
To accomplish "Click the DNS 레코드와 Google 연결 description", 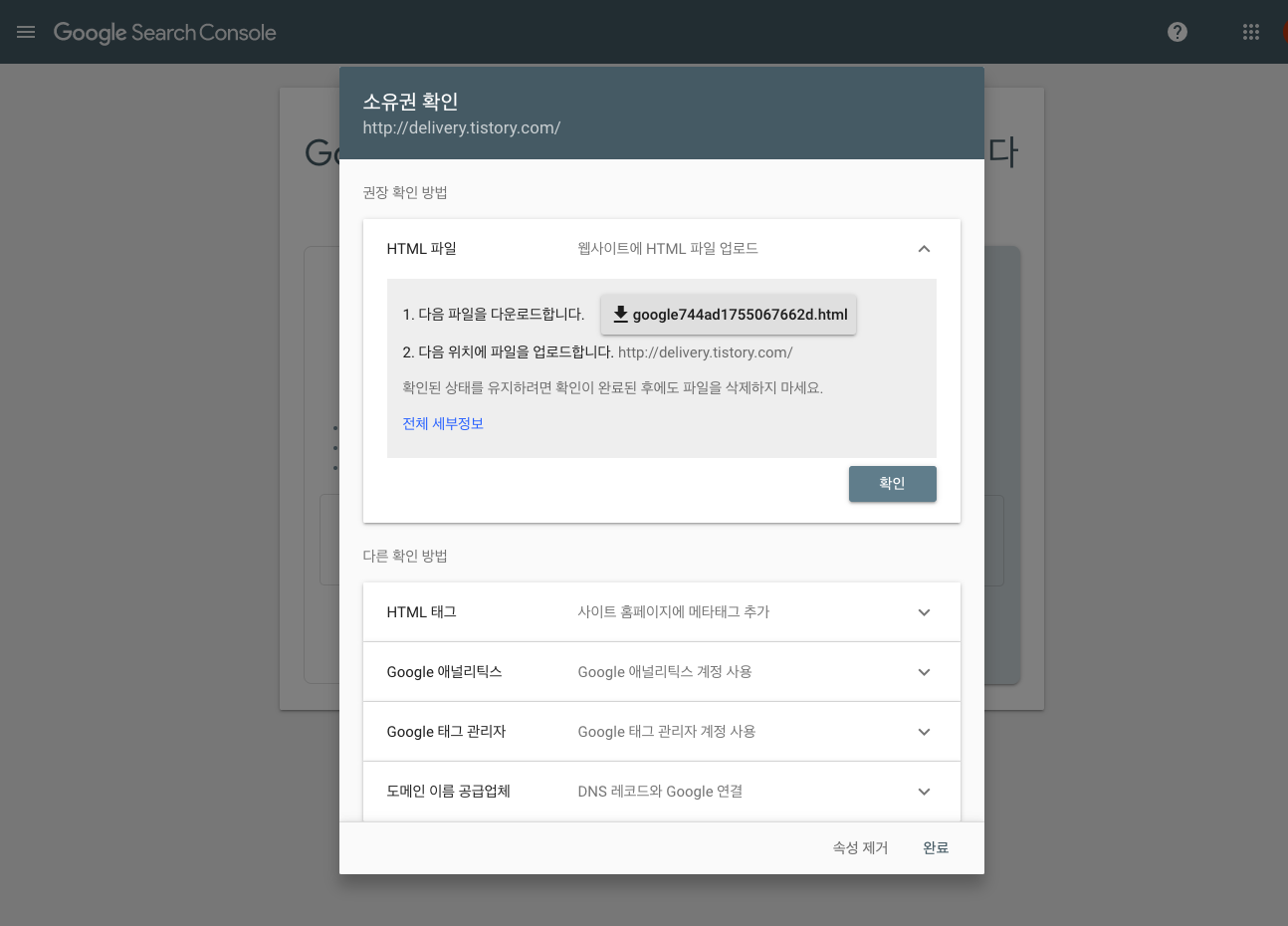I will coord(660,792).
